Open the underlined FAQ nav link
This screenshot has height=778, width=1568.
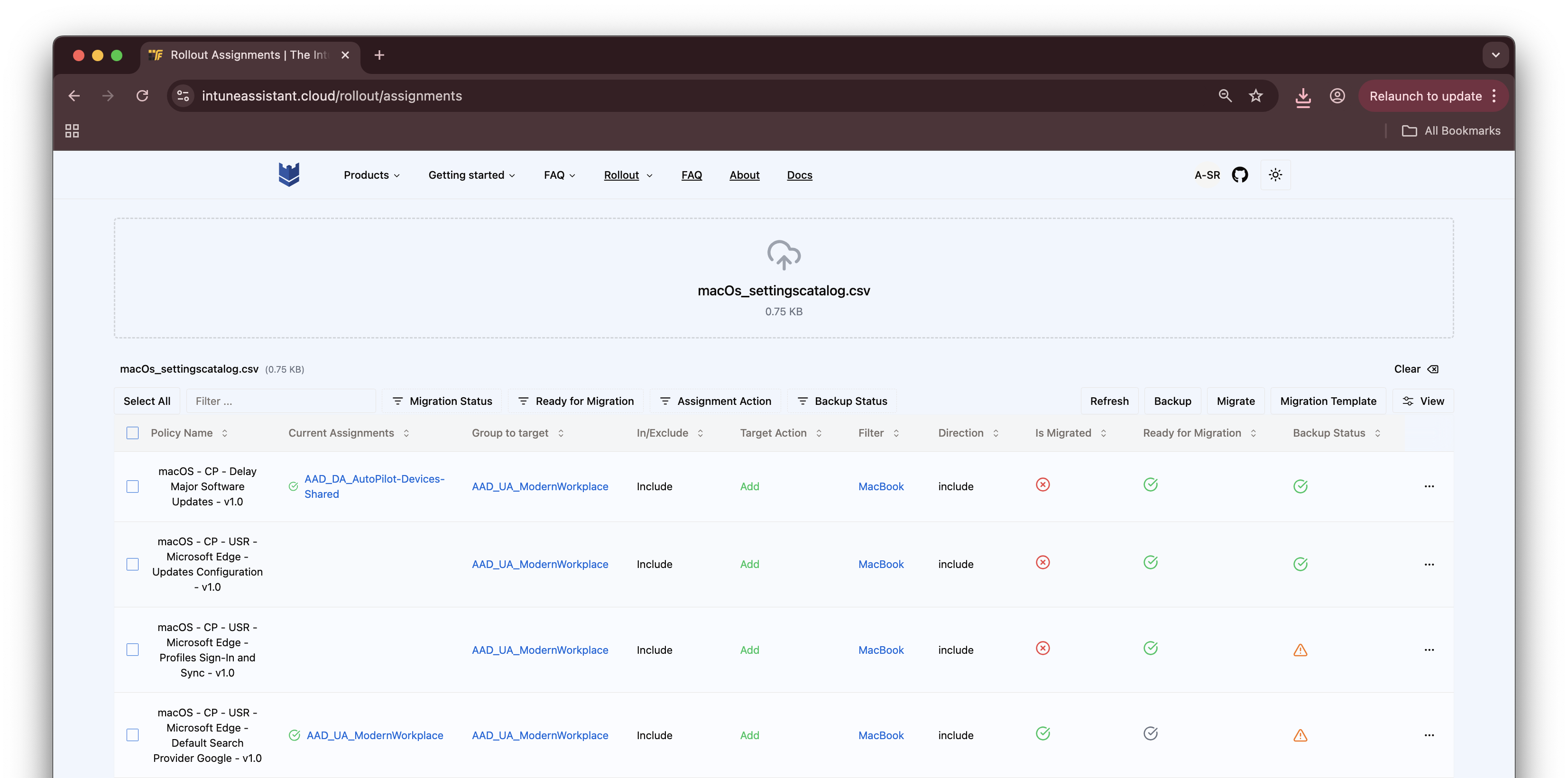tap(692, 175)
